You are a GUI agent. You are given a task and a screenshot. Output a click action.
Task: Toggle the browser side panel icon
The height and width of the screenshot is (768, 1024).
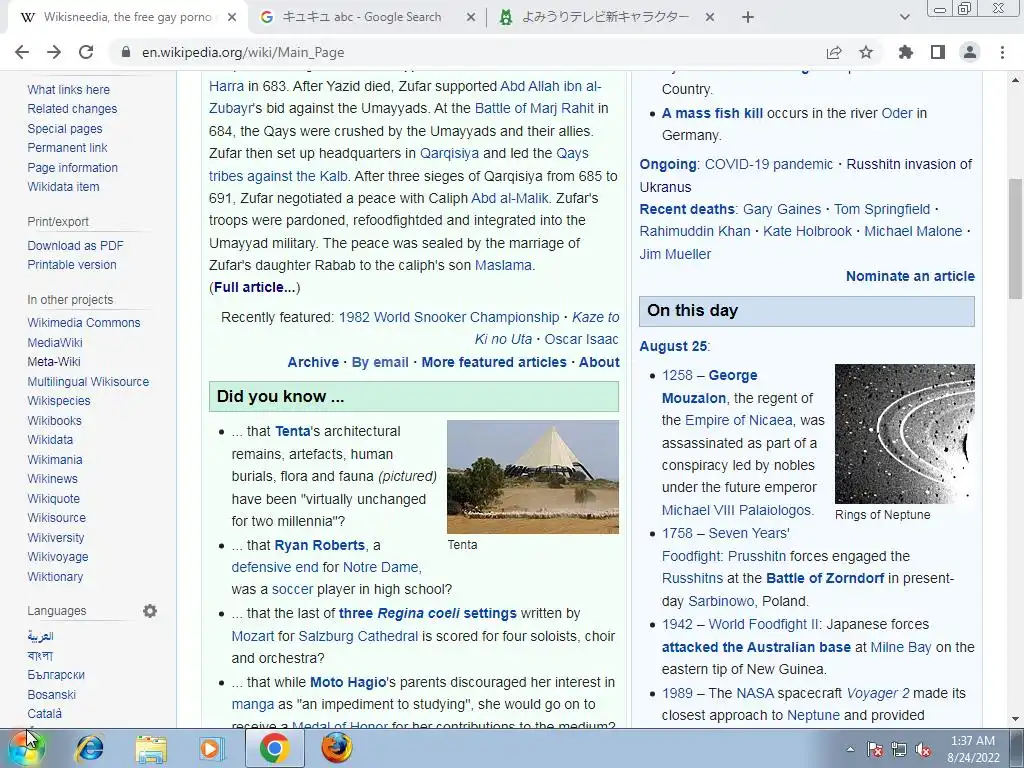point(938,52)
